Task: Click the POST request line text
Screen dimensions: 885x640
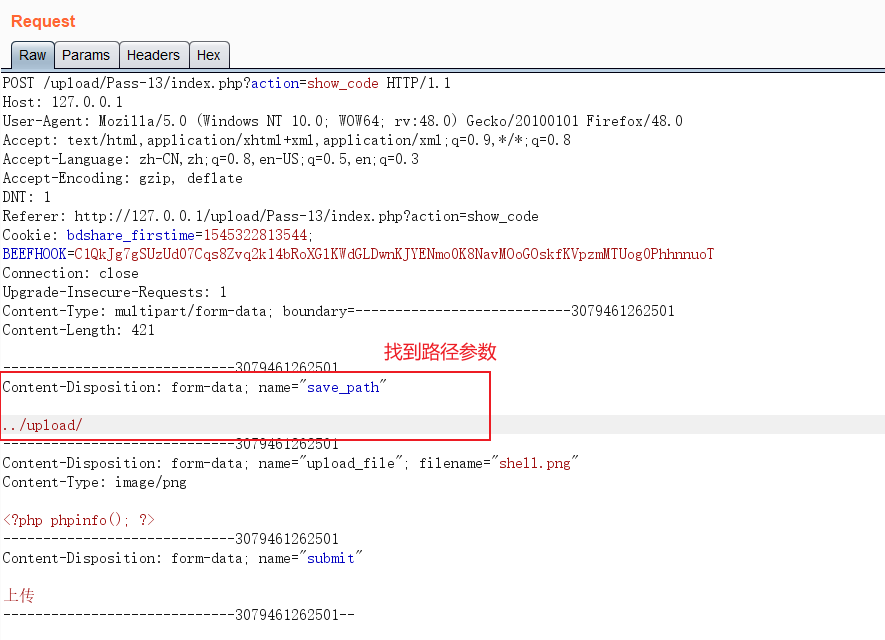Action: pos(226,84)
